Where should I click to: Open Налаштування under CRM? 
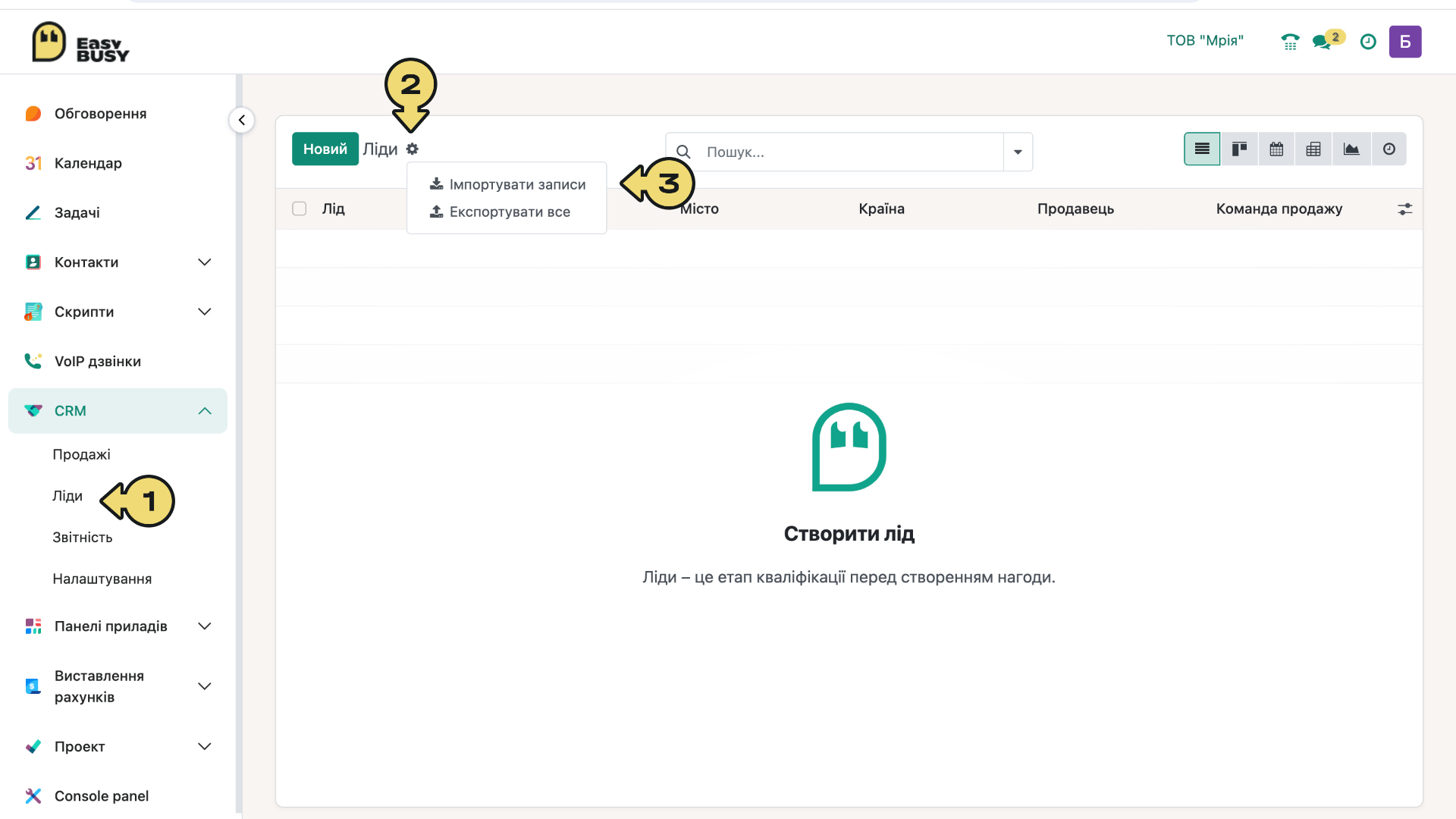point(102,579)
